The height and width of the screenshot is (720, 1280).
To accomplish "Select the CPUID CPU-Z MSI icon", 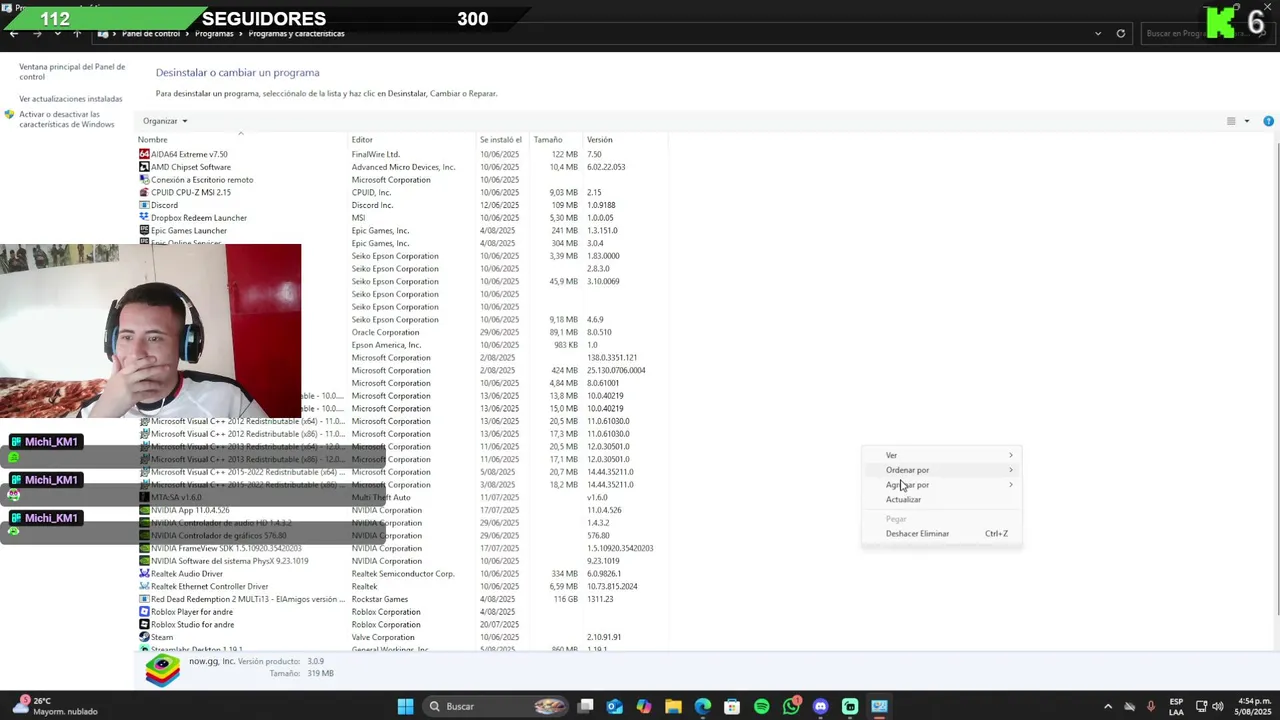I will coord(144,192).
